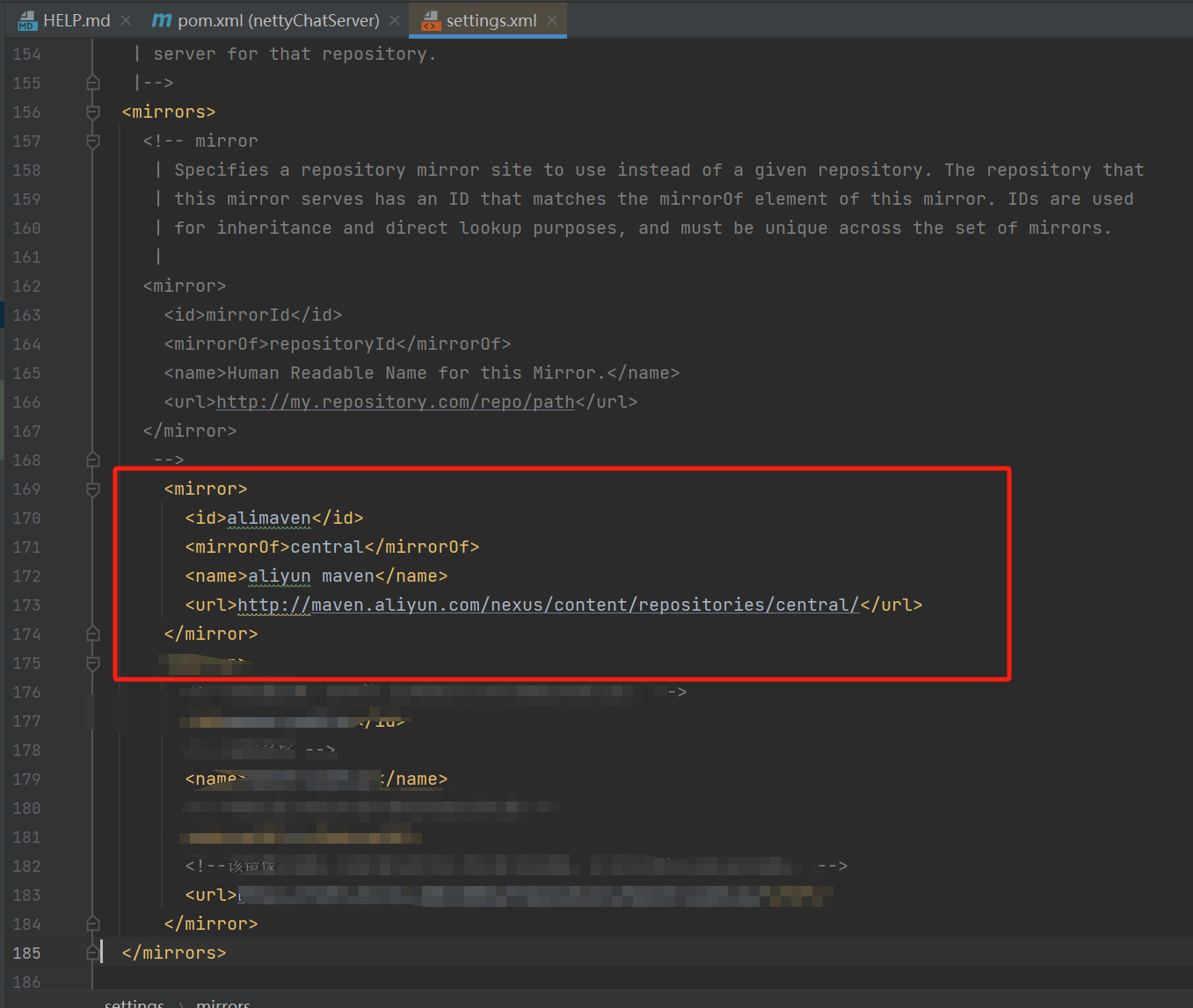Place the cursor on the <id>alimaven</id> line
This screenshot has height=1008, width=1193.
(274, 518)
